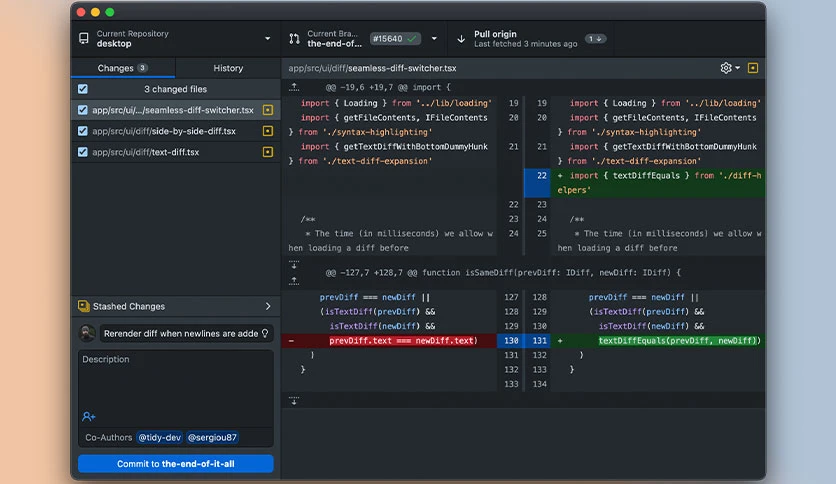Expand the Stashed Changes chevron
836x484 pixels.
[x=268, y=306]
